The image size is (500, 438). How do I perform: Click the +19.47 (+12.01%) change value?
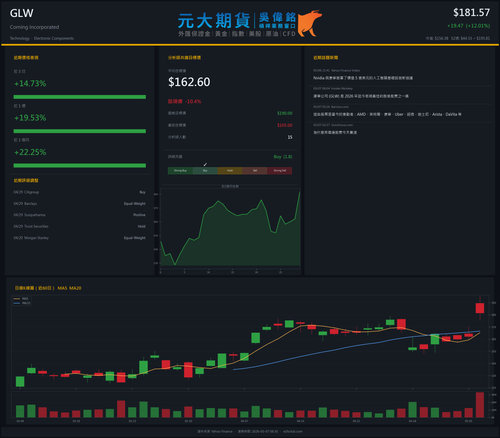(x=468, y=26)
